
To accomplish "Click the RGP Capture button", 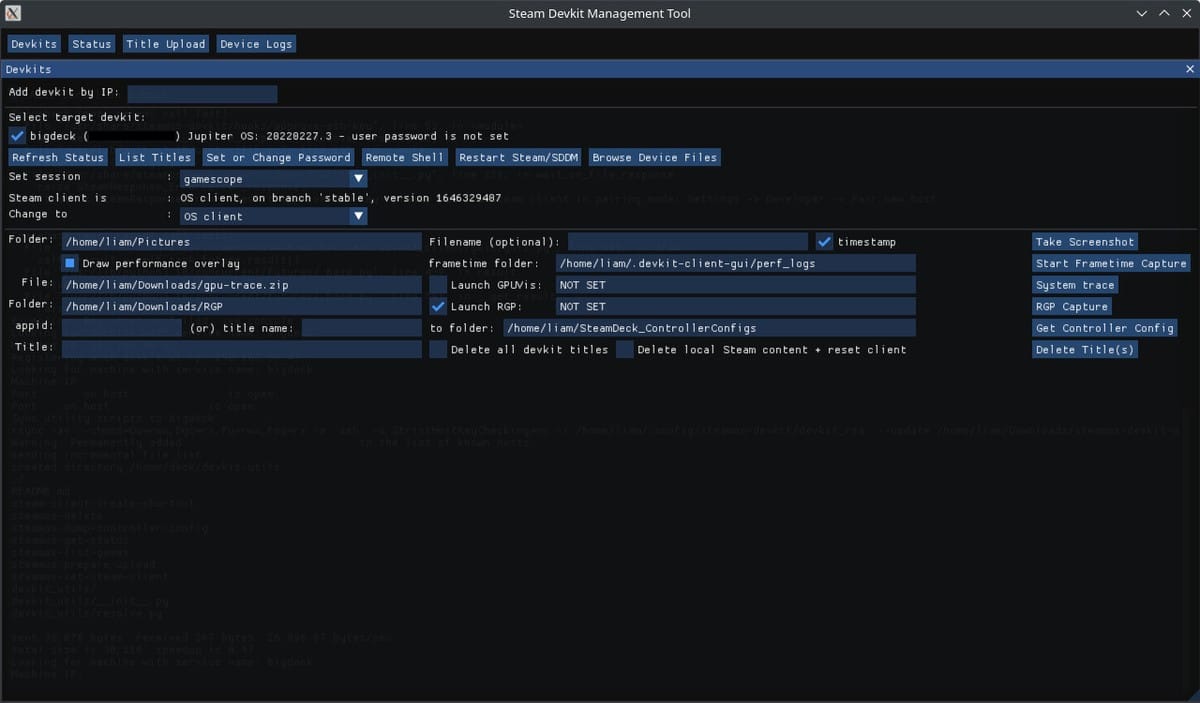I will 1072,307.
